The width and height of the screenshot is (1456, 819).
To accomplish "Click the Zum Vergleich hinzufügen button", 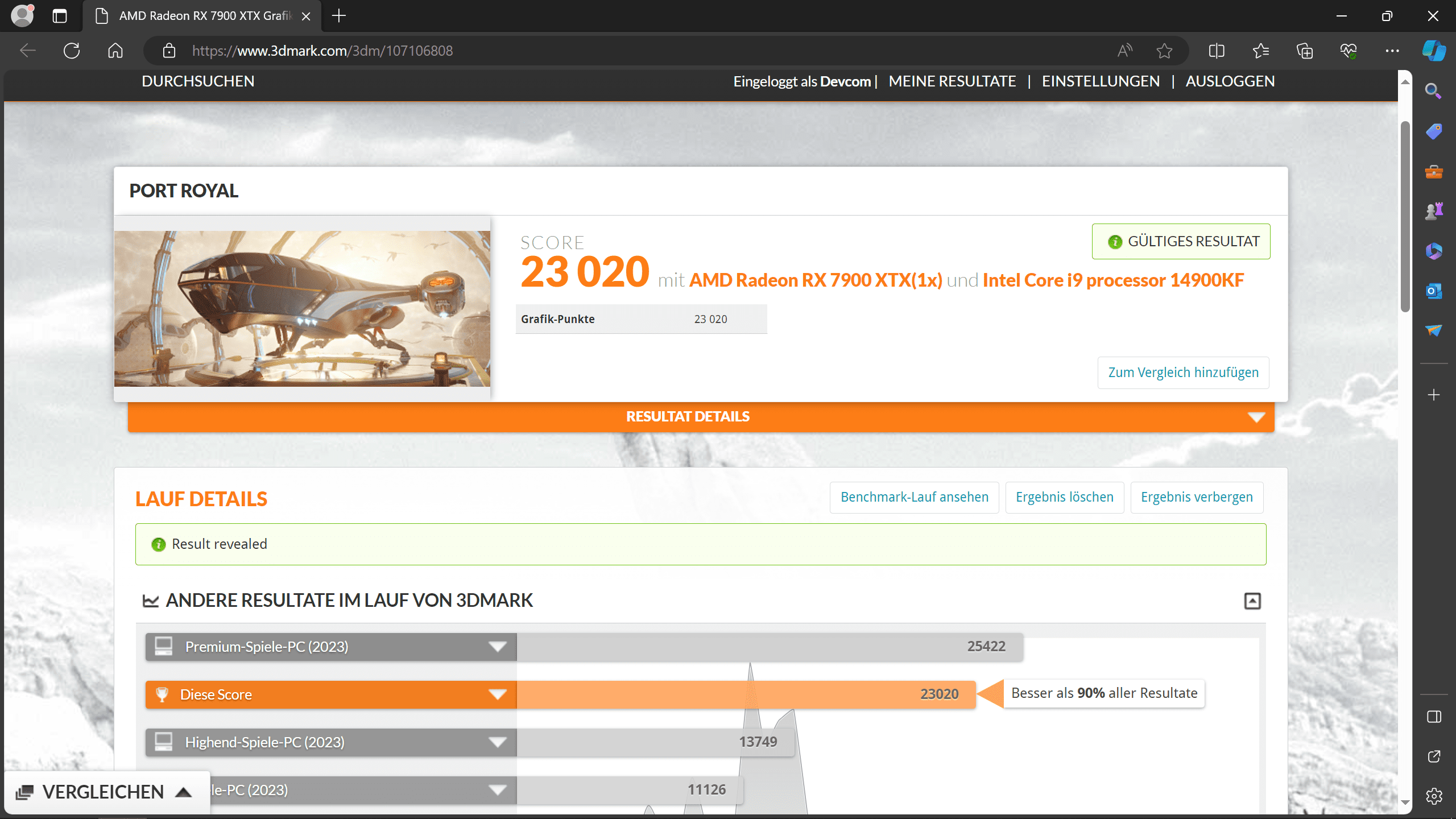I will 1183,373.
